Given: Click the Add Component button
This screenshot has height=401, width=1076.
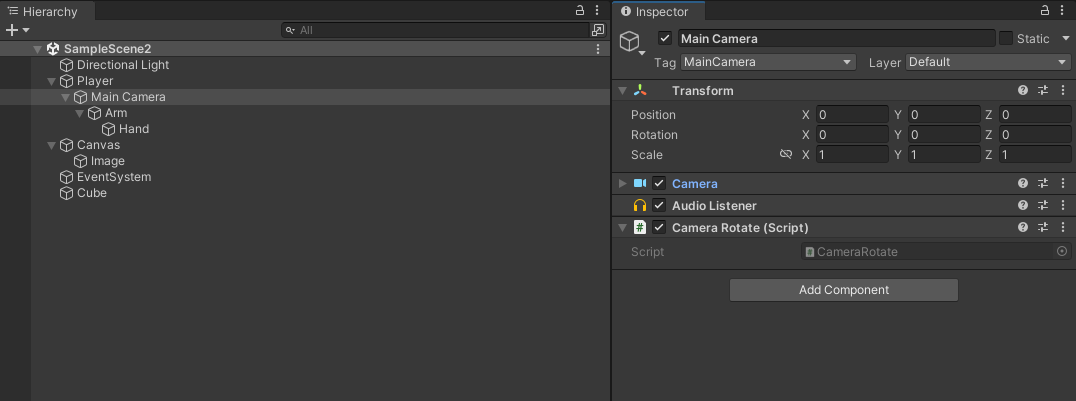Looking at the screenshot, I should tap(843, 290).
